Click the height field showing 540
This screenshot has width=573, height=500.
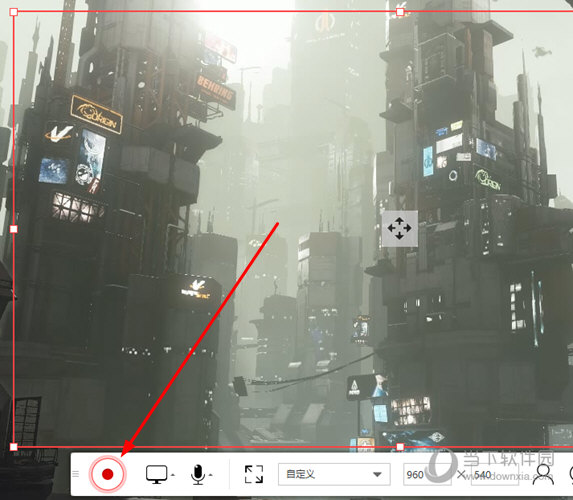pos(495,474)
